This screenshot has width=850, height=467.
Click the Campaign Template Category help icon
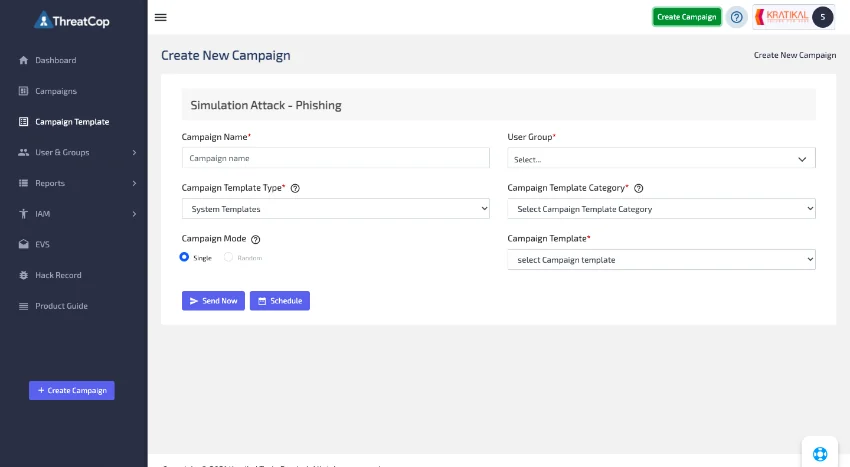(x=639, y=188)
